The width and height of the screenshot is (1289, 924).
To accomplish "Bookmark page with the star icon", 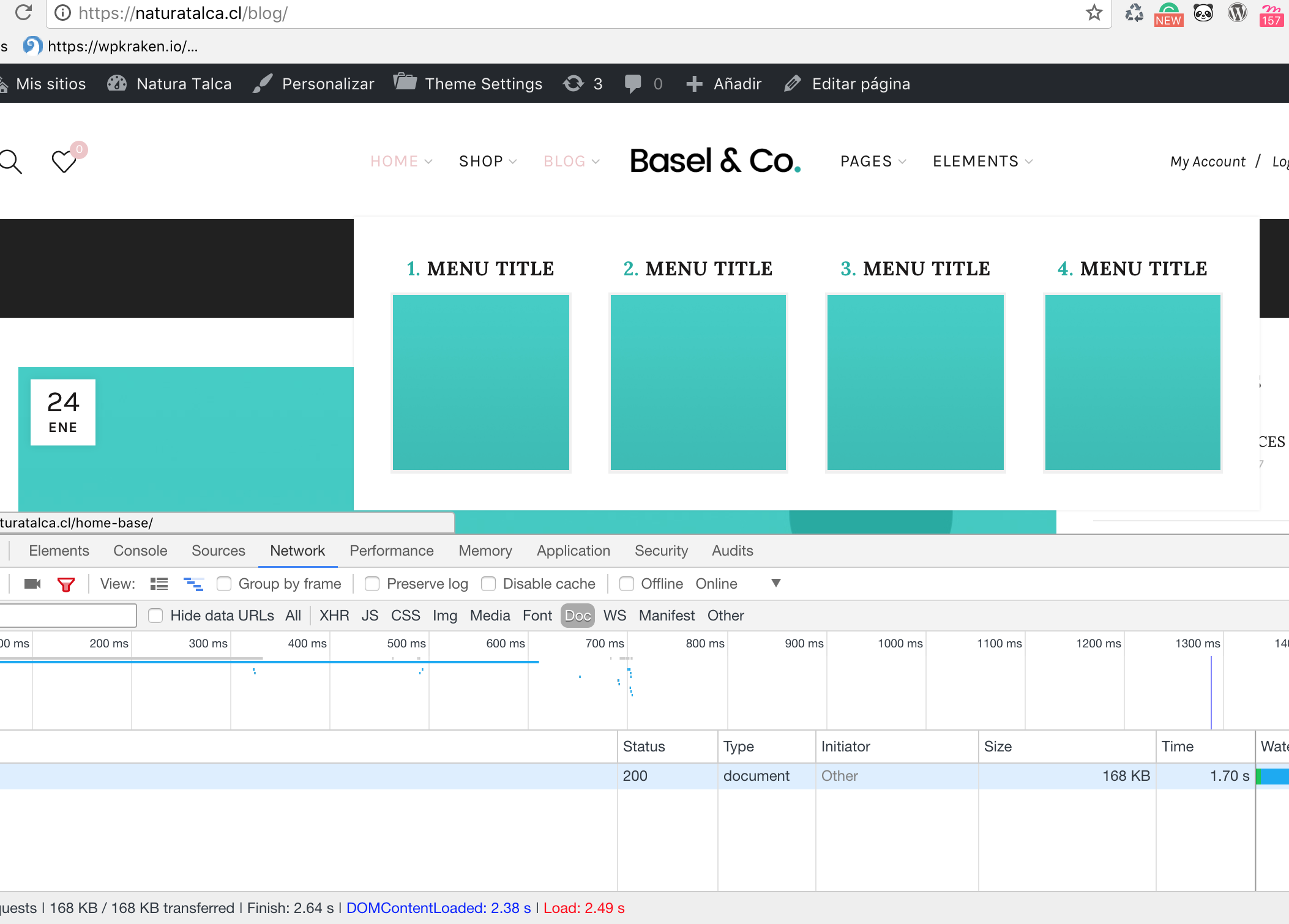I will coord(1094,12).
